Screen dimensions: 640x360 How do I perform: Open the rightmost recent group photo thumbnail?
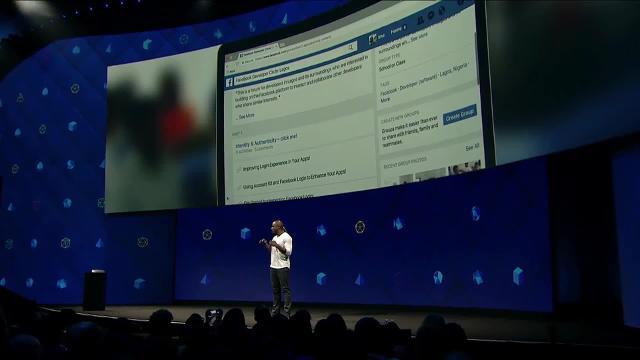[x=465, y=167]
